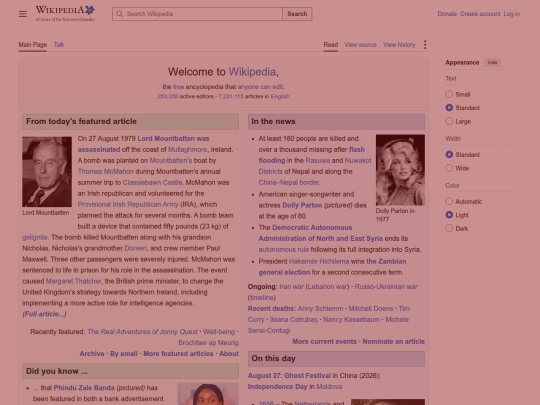The height and width of the screenshot is (405, 540).
Task: Click the Wikipedia logo
Action: pos(65,14)
